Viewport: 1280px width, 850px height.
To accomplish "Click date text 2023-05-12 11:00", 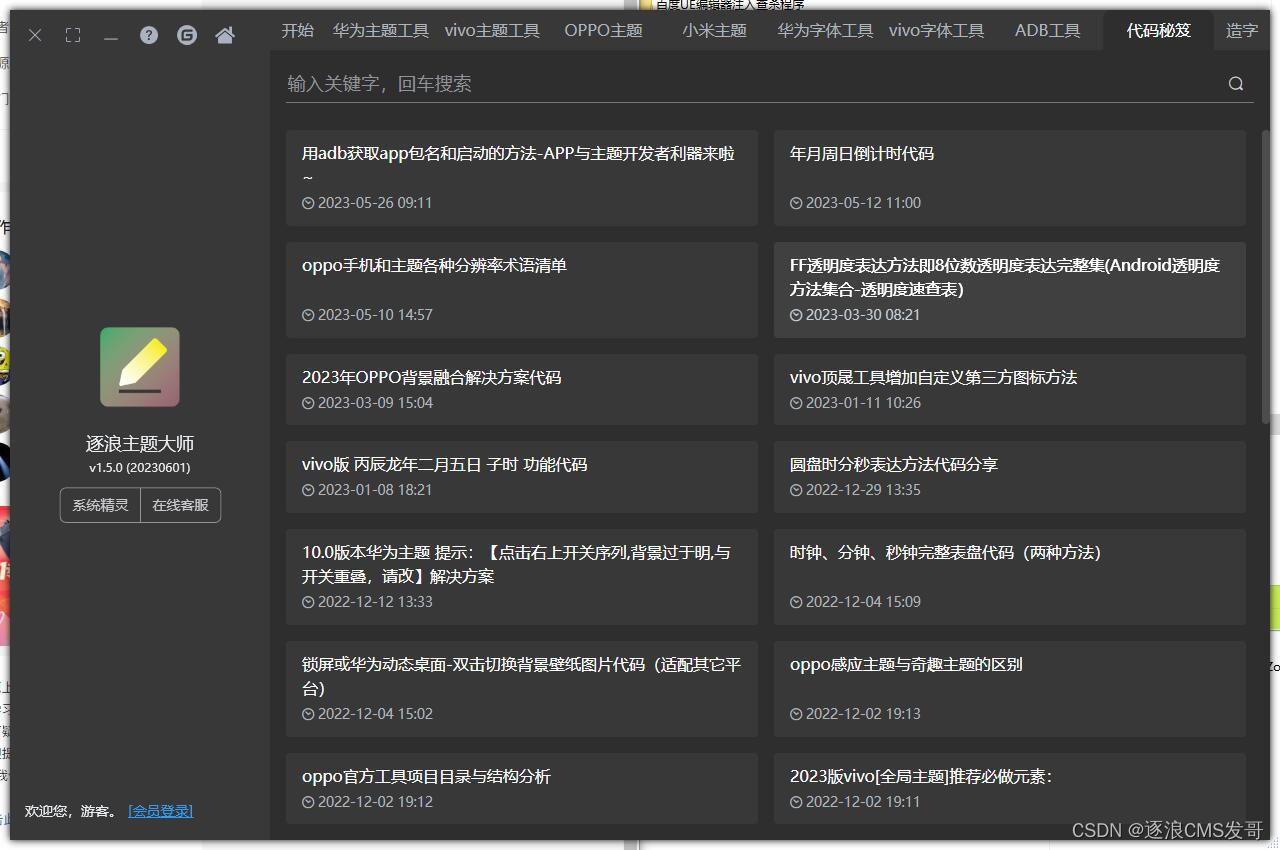I will coord(863,203).
